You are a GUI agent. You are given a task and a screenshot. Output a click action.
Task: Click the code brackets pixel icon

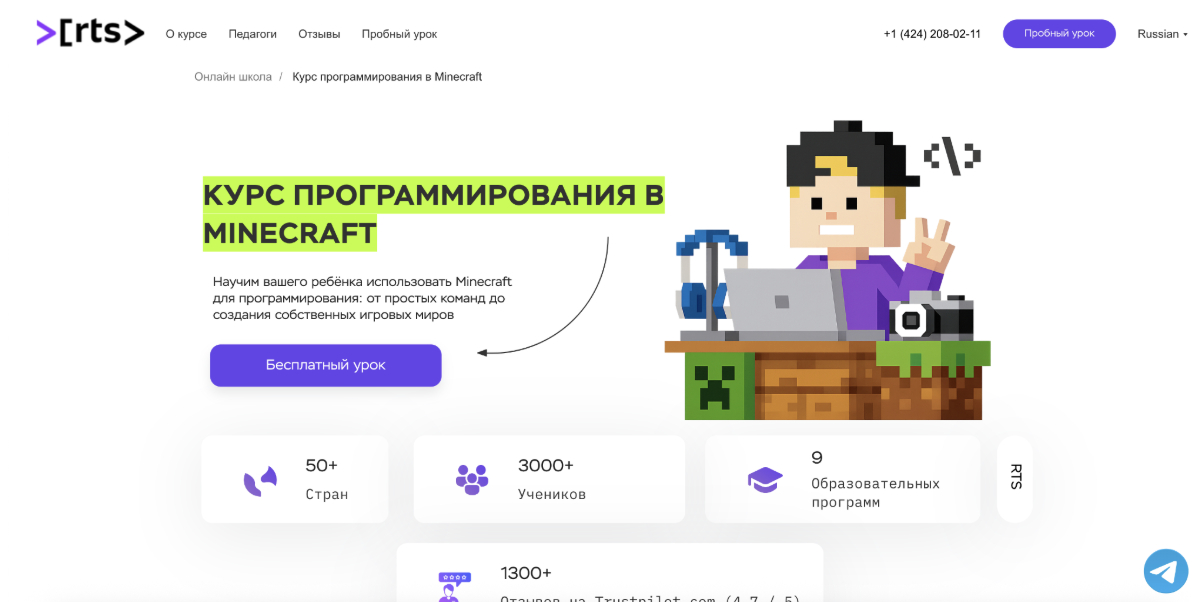coord(952,156)
